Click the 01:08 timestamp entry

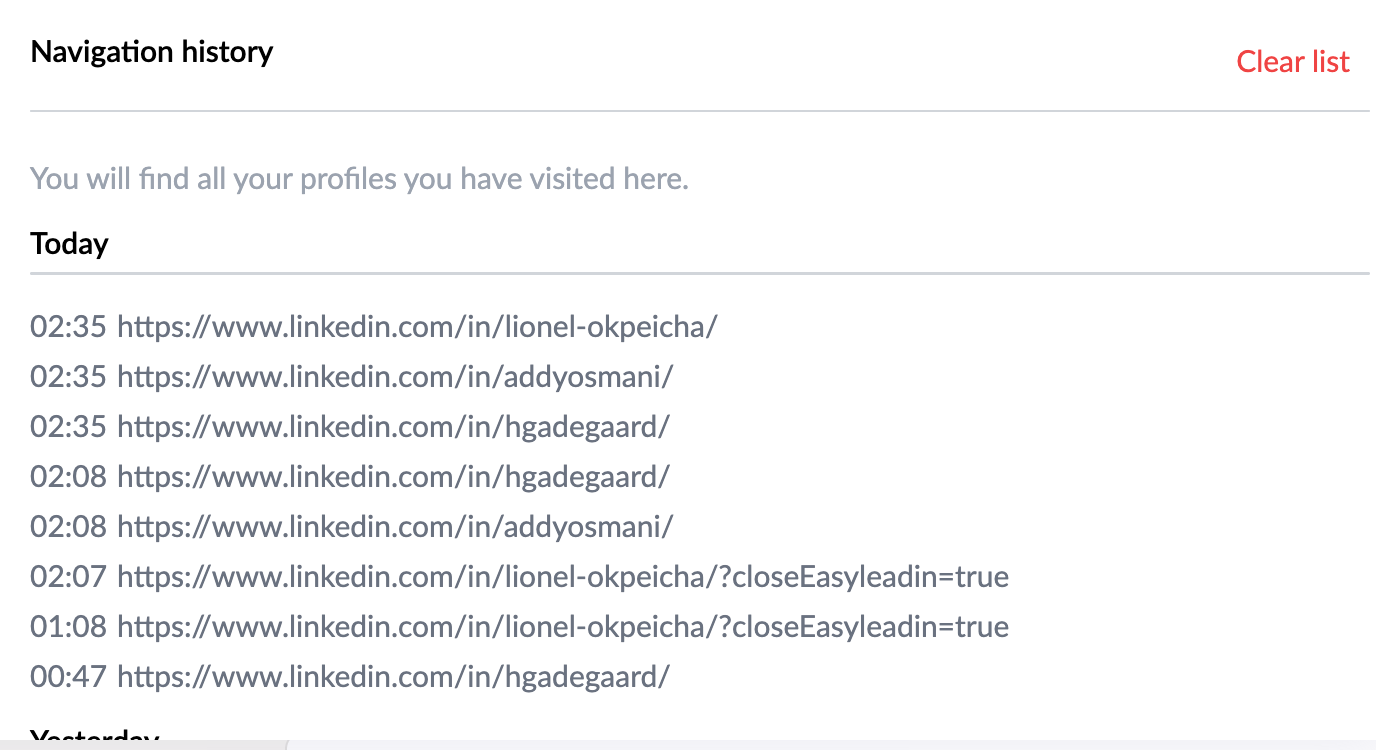[69, 626]
